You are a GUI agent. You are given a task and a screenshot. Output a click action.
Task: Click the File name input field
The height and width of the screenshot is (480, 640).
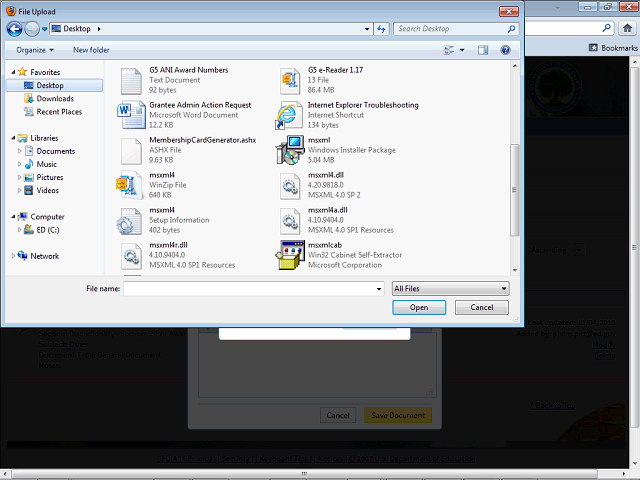249,289
